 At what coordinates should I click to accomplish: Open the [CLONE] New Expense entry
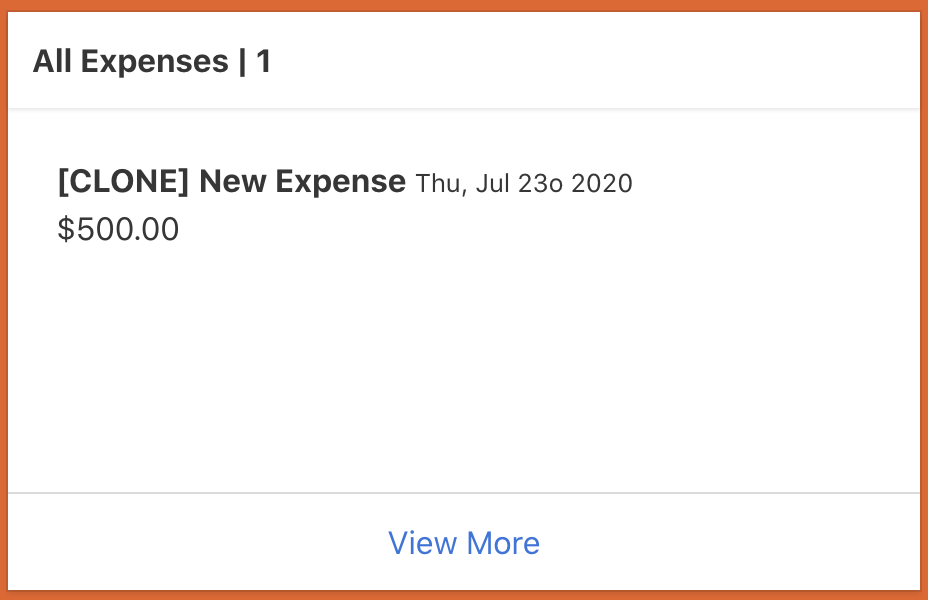(232, 182)
